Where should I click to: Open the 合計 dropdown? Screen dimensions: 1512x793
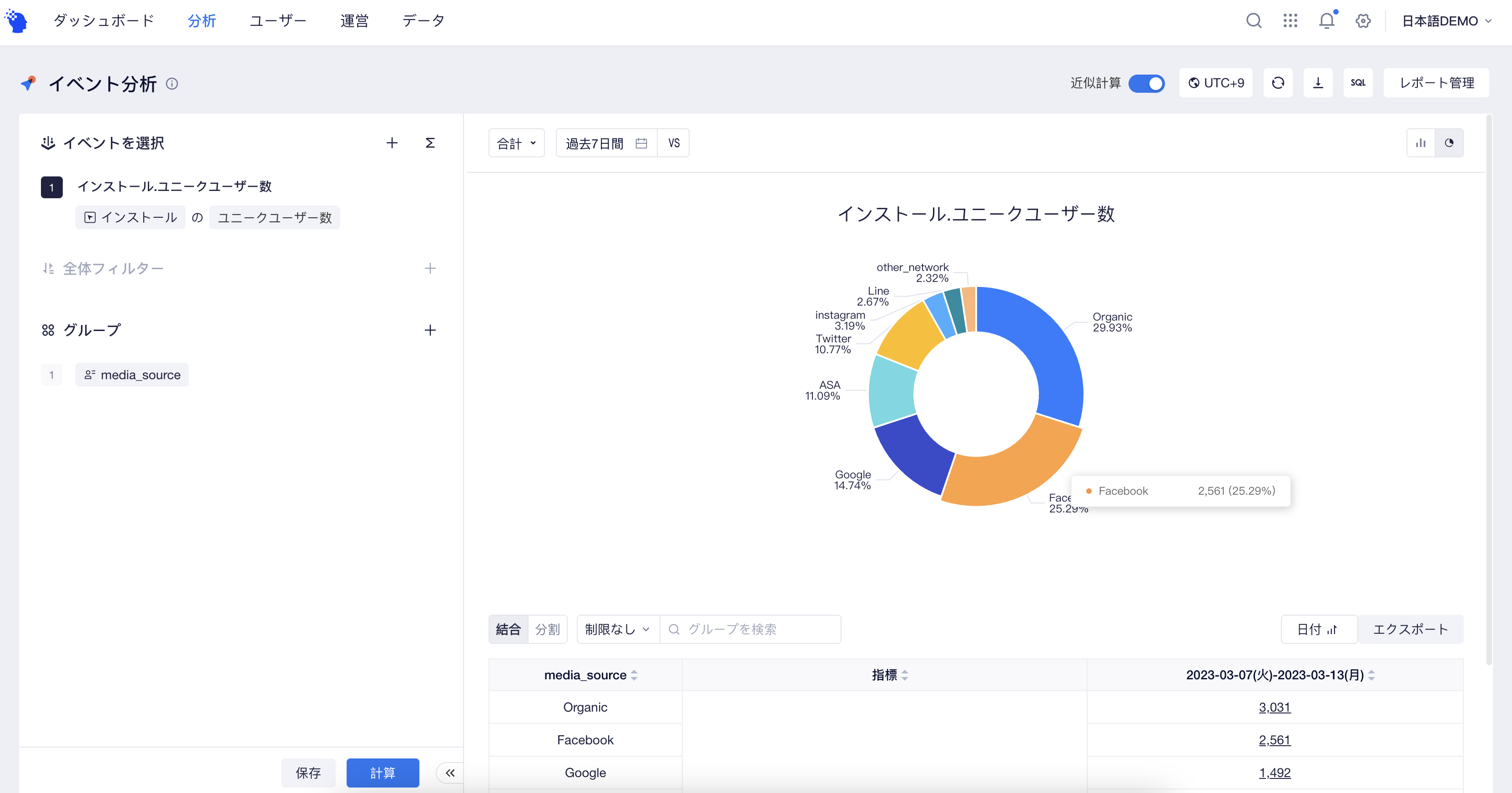pyautogui.click(x=517, y=143)
